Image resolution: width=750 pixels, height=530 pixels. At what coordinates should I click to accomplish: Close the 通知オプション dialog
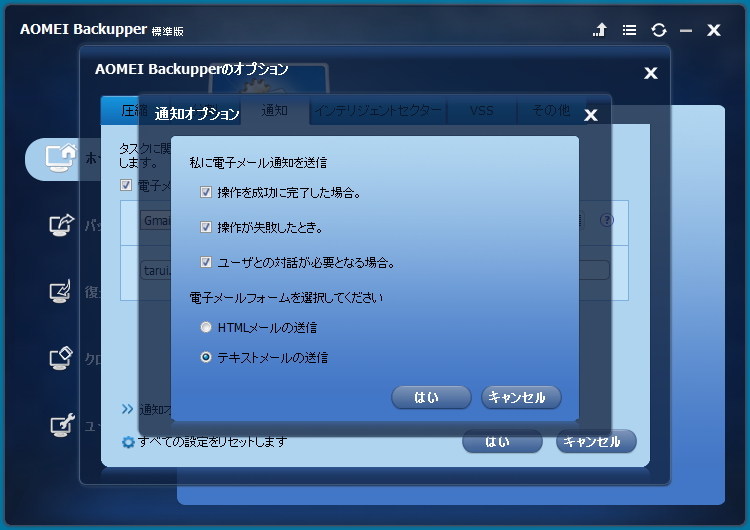click(591, 115)
